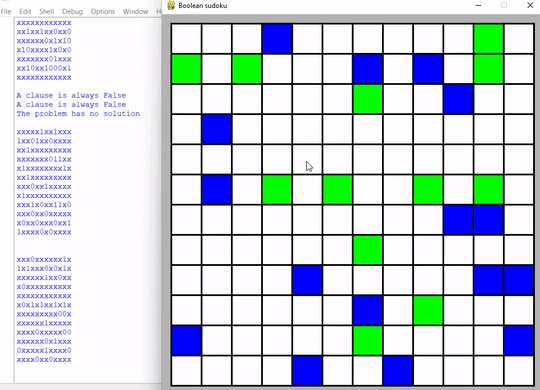Click first 'A clause is always False' line
This screenshot has height=390, width=540.
point(71,95)
